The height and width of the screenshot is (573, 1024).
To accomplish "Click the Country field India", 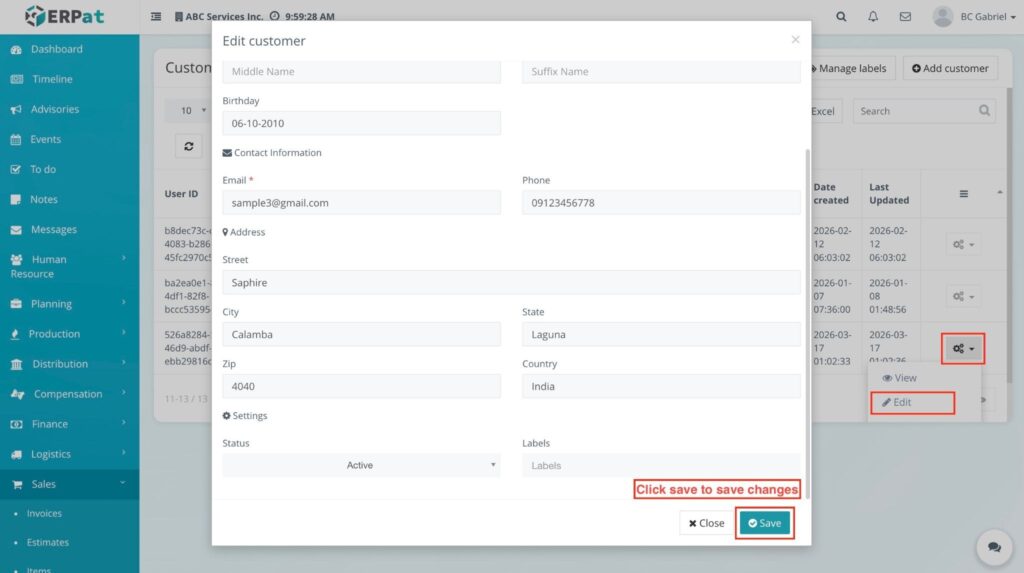I will click(661, 386).
